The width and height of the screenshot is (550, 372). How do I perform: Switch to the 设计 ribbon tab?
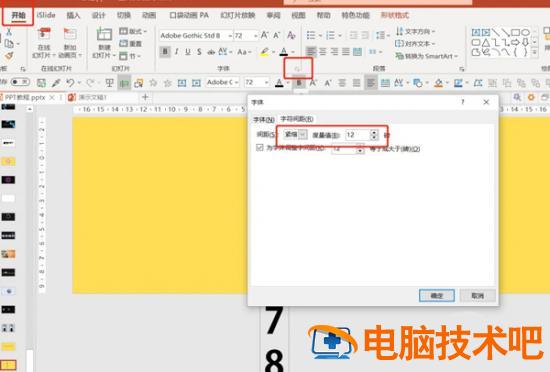point(99,15)
